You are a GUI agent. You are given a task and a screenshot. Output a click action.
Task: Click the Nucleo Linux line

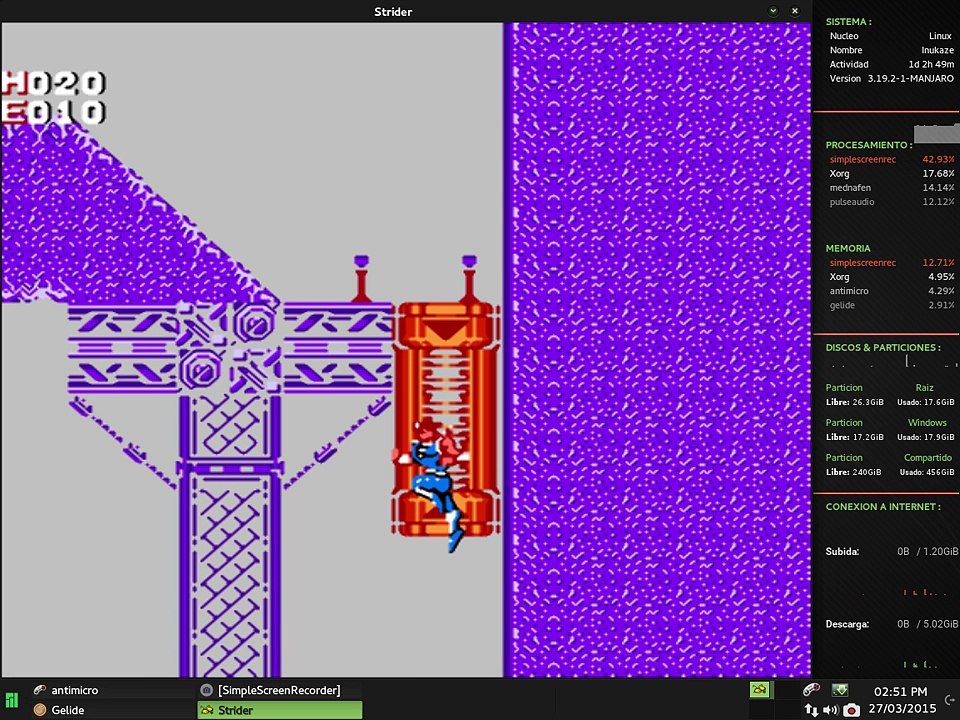point(891,36)
